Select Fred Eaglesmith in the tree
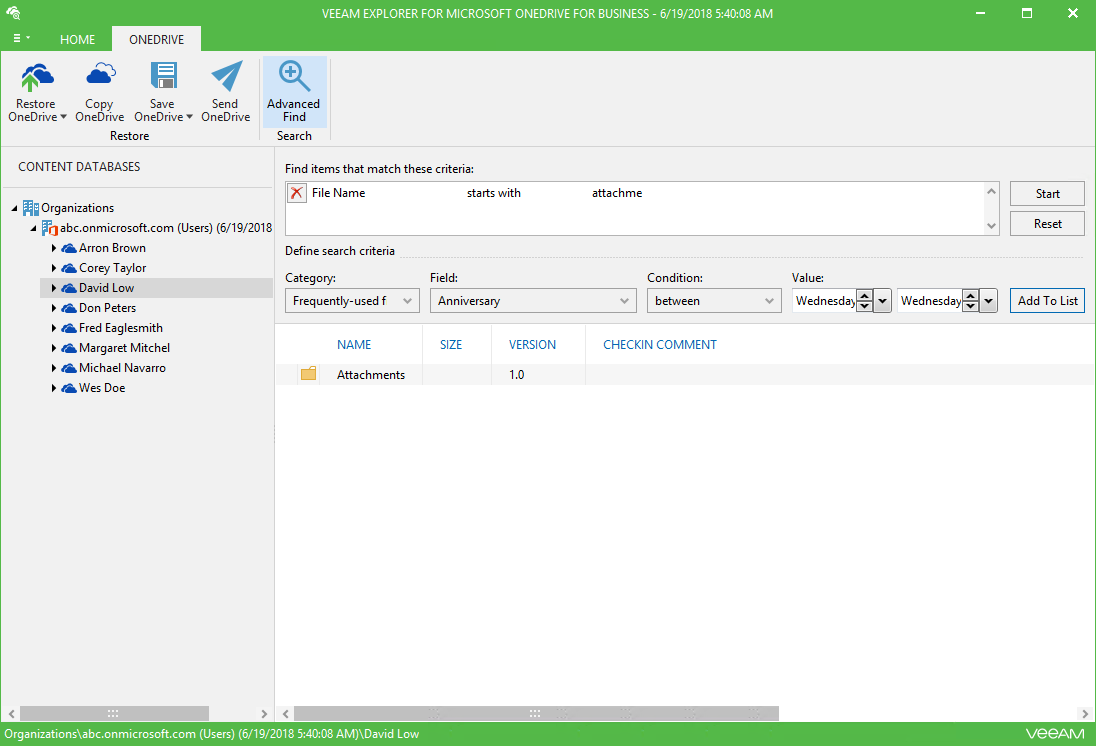This screenshot has height=746, width=1096. click(x=121, y=328)
